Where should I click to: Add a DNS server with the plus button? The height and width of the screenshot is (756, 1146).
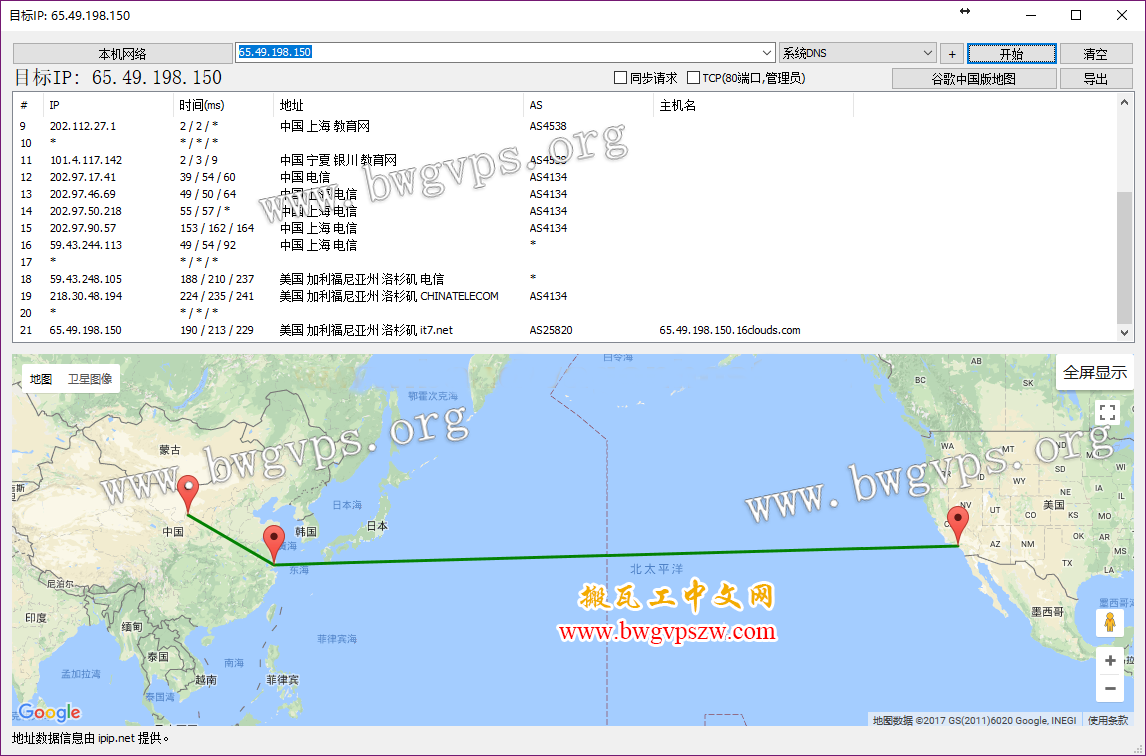click(952, 53)
